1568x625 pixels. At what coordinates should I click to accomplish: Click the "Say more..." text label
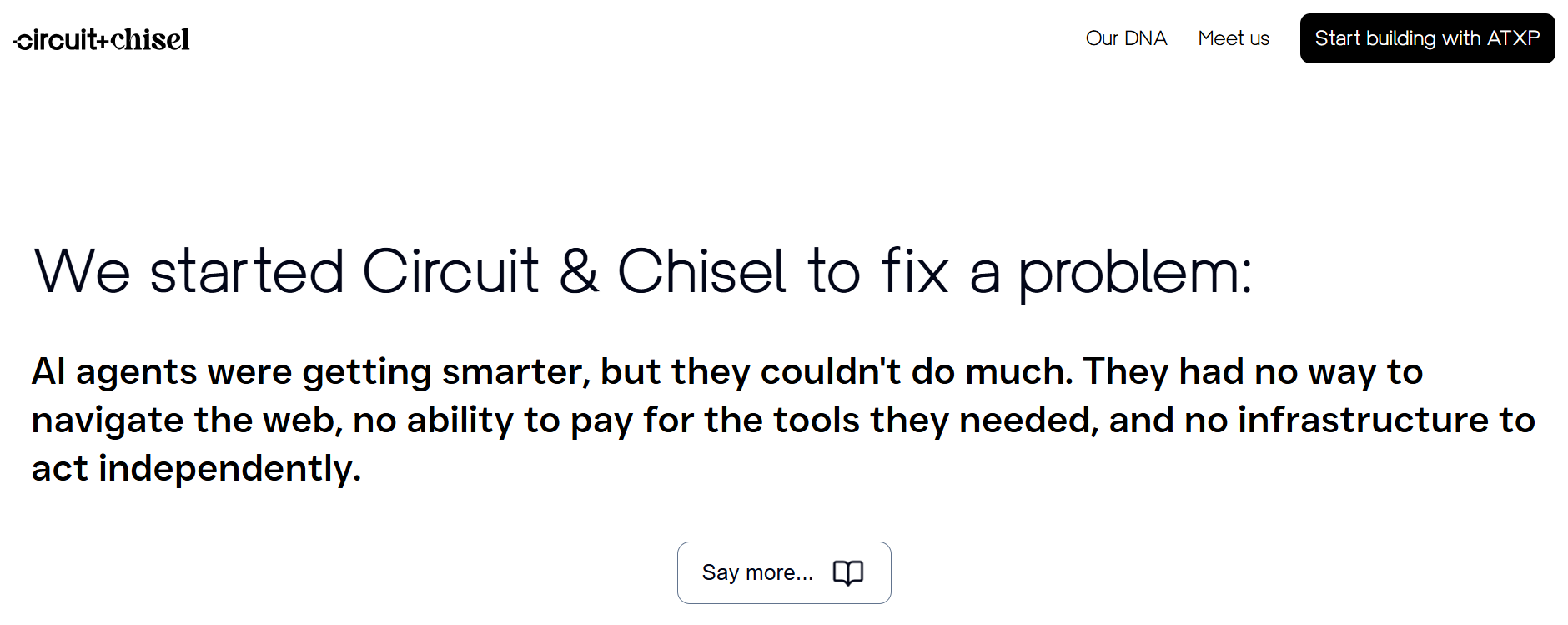click(756, 573)
